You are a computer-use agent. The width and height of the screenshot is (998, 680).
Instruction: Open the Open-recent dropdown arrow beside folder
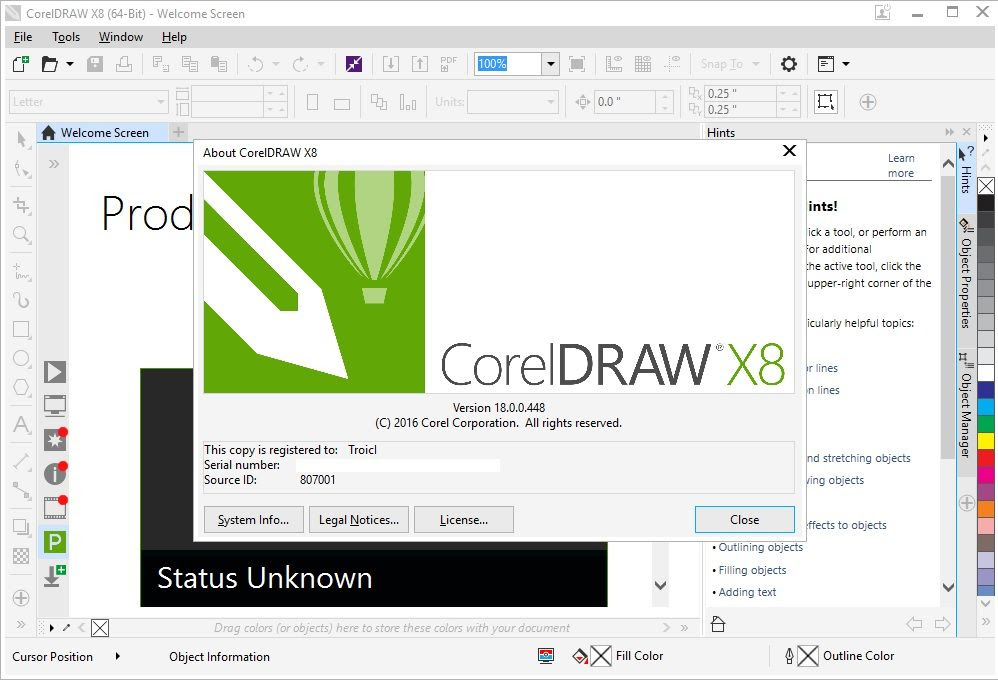click(x=70, y=64)
